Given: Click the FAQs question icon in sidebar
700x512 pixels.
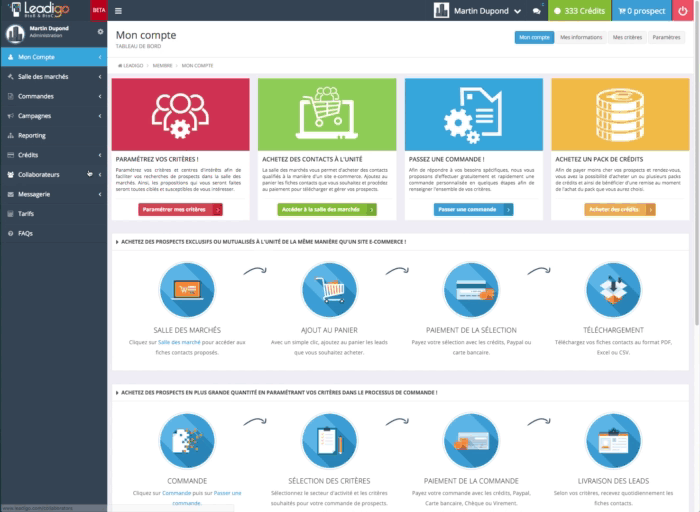Looking at the screenshot, I should click(11, 233).
